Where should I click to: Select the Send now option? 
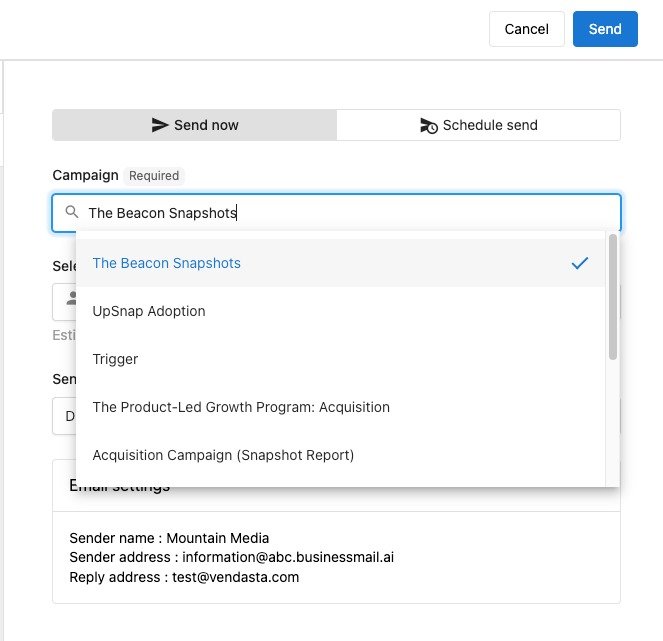[195, 125]
